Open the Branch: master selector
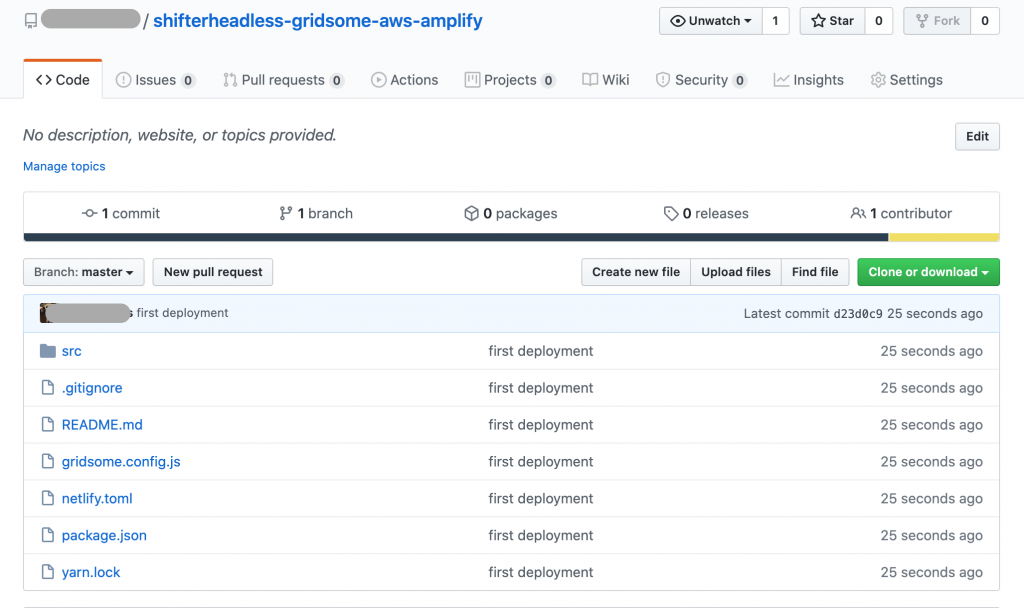 (x=84, y=272)
